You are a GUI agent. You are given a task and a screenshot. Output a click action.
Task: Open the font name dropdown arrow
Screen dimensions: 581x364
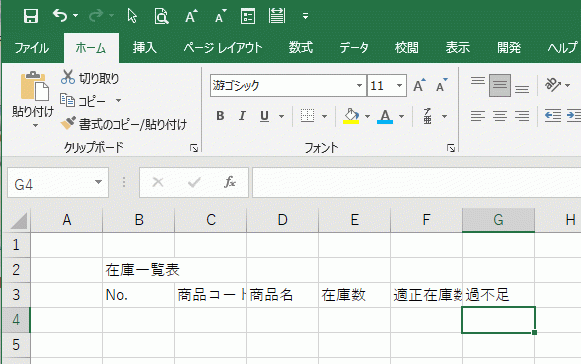tap(359, 86)
